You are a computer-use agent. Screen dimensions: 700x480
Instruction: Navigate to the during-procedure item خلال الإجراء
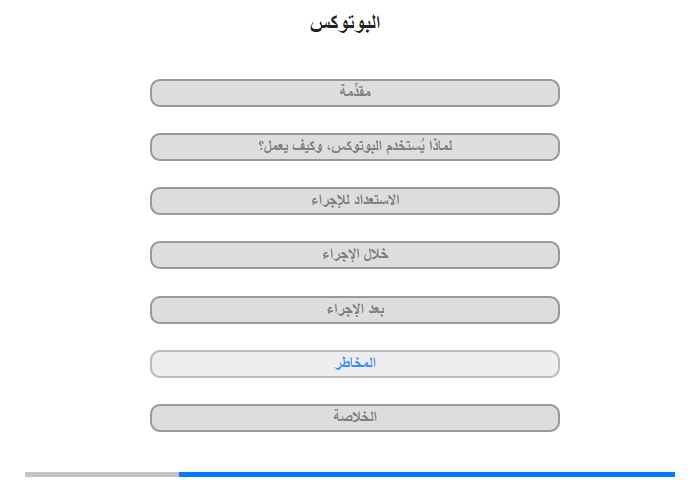[355, 254]
